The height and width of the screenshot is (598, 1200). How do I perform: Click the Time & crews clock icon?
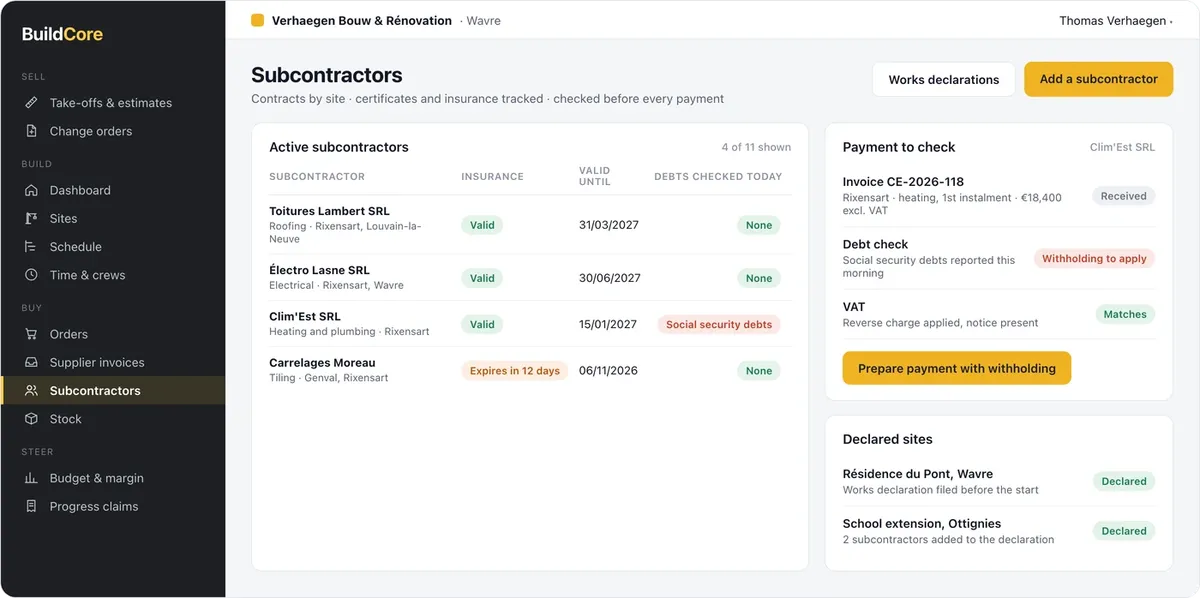click(31, 275)
